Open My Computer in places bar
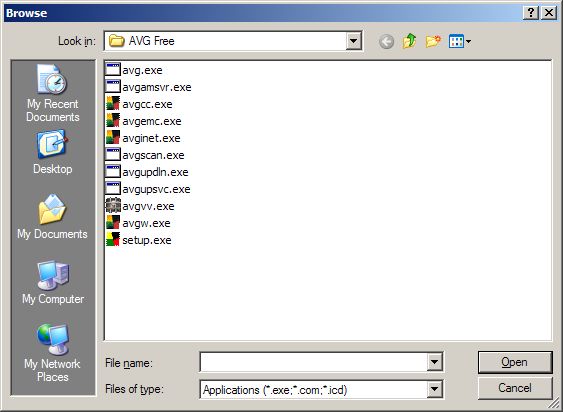This screenshot has width=563, height=412. tap(53, 282)
